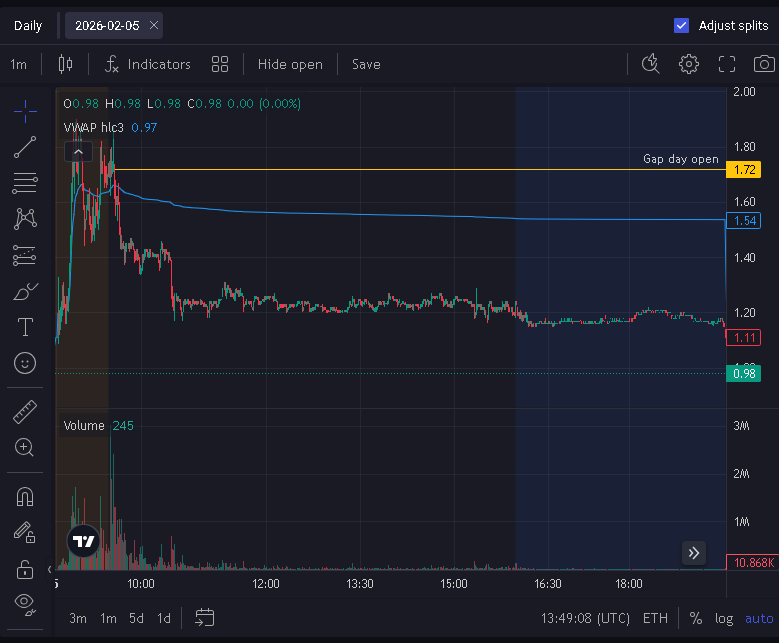Screen dimensions: 779x643
Task: Toggle magnet mode for drawings
Action: click(25, 496)
